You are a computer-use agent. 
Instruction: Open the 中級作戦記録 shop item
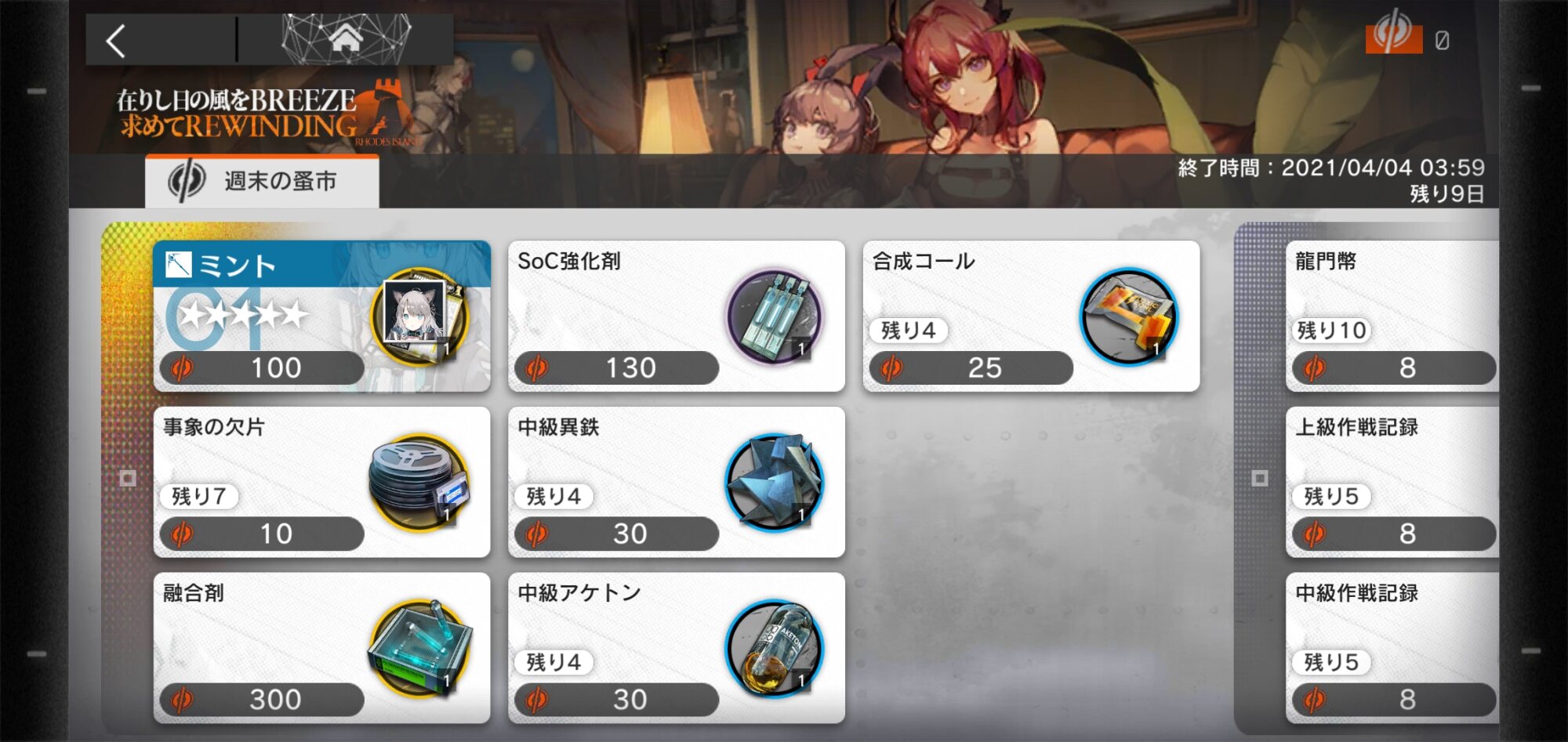click(1392, 648)
